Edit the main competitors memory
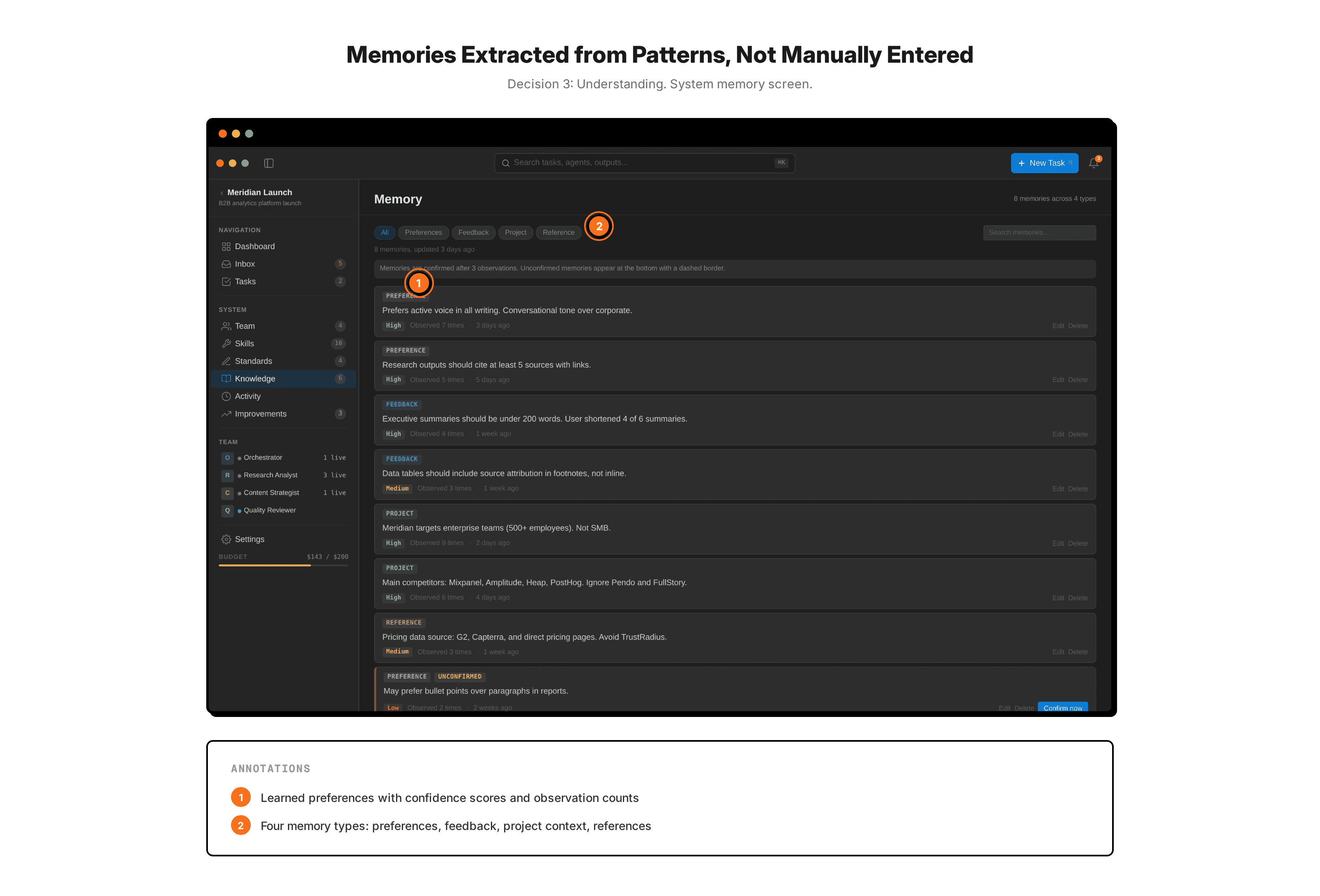This screenshot has width=1320, height=896. [1058, 598]
